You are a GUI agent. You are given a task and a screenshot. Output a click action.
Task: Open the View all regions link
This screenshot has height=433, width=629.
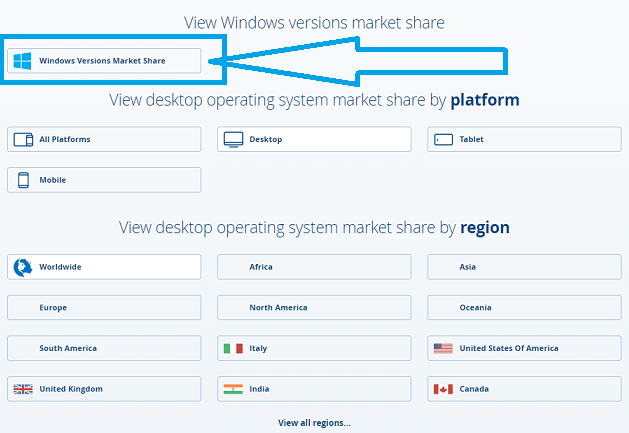coord(314,423)
